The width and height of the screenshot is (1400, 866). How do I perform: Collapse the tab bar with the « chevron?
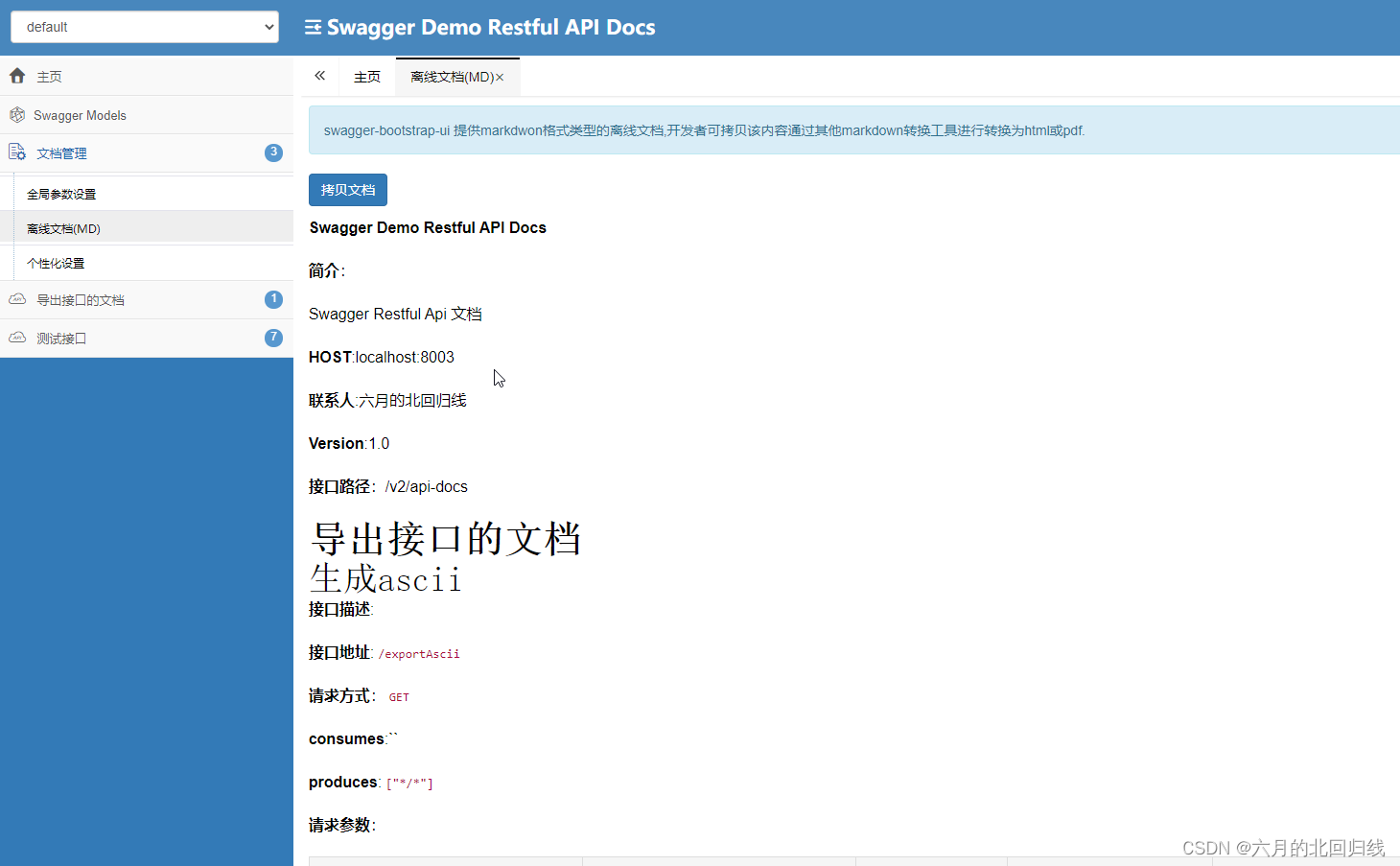coord(319,76)
